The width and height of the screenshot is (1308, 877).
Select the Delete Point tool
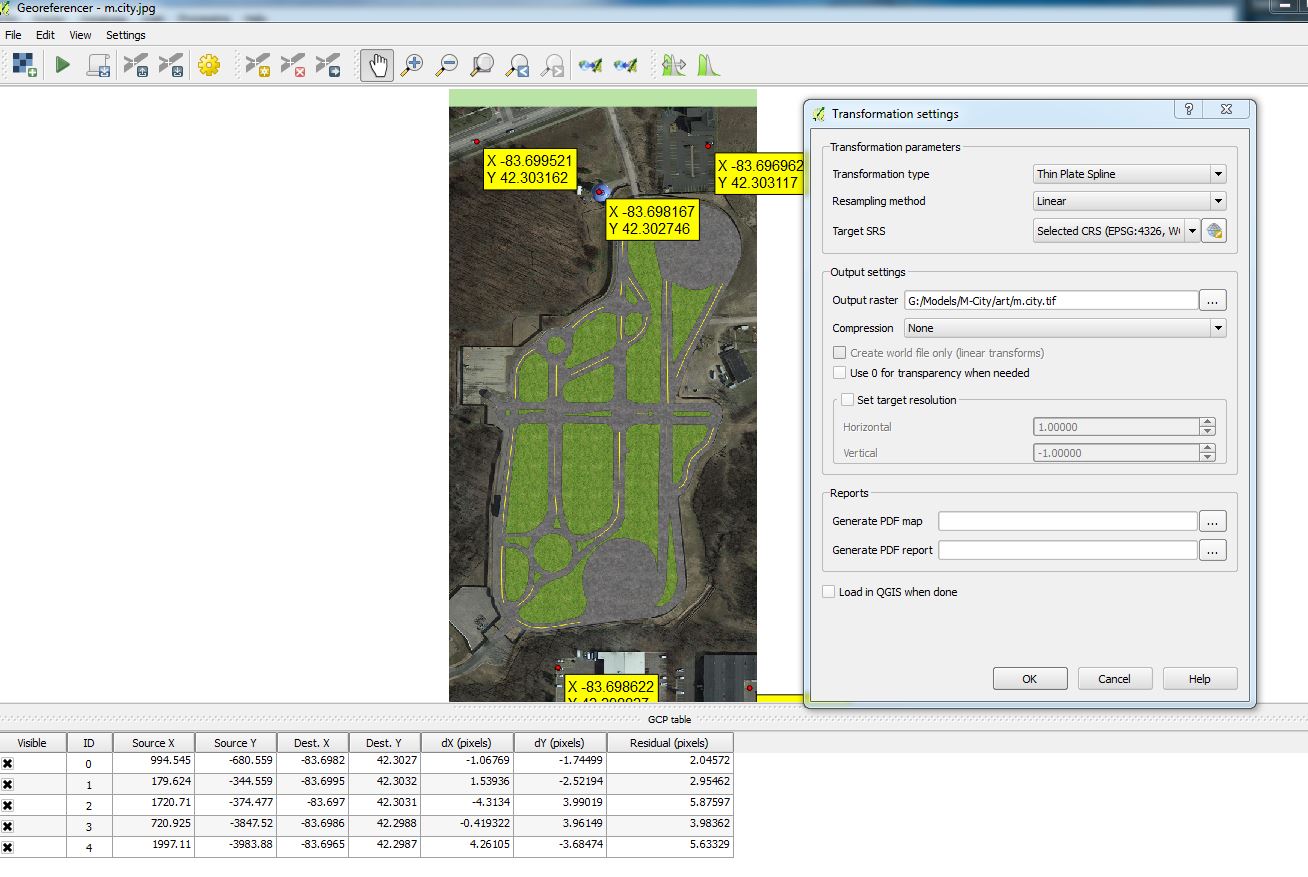(293, 66)
